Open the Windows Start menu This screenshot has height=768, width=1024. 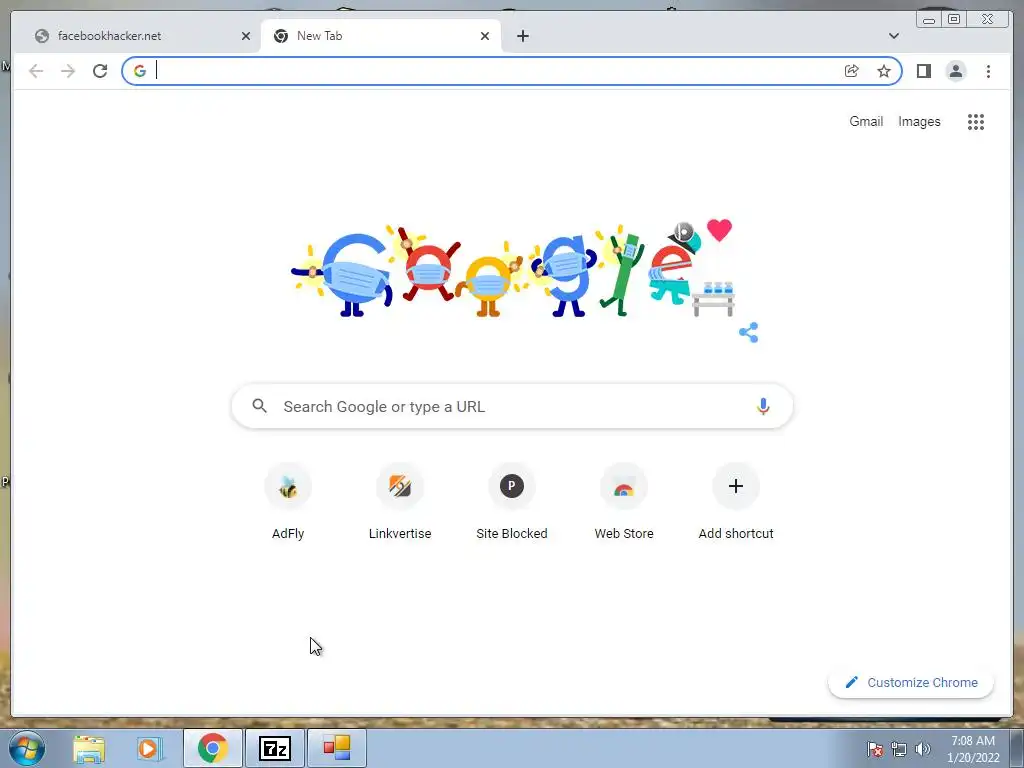(27, 748)
